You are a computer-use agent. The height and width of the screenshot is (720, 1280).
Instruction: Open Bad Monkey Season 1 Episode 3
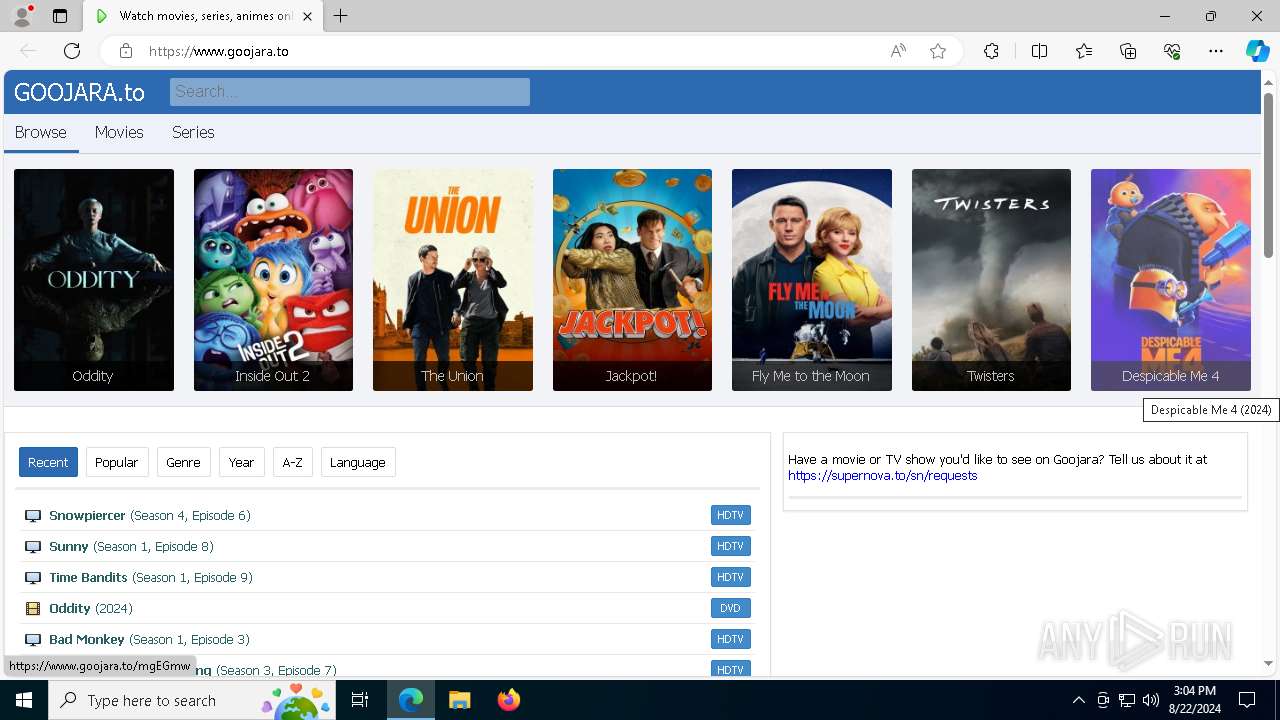[149, 639]
